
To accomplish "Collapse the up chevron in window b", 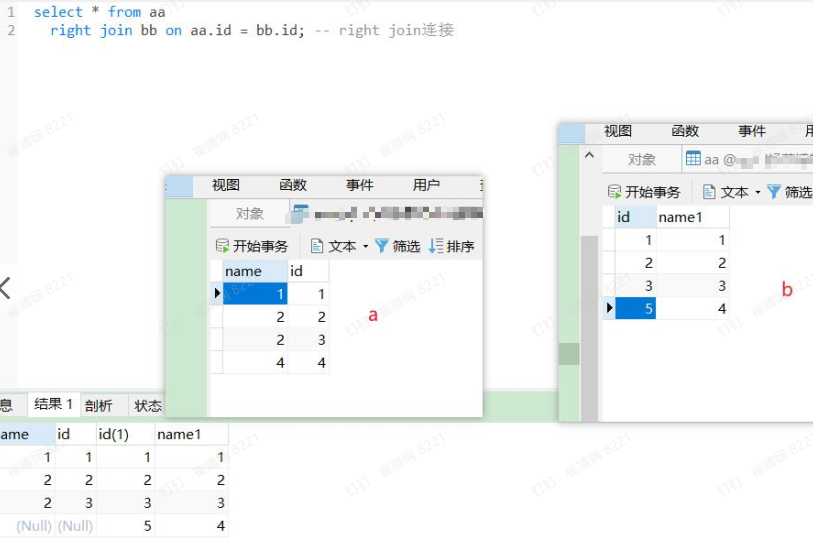I will point(590,155).
